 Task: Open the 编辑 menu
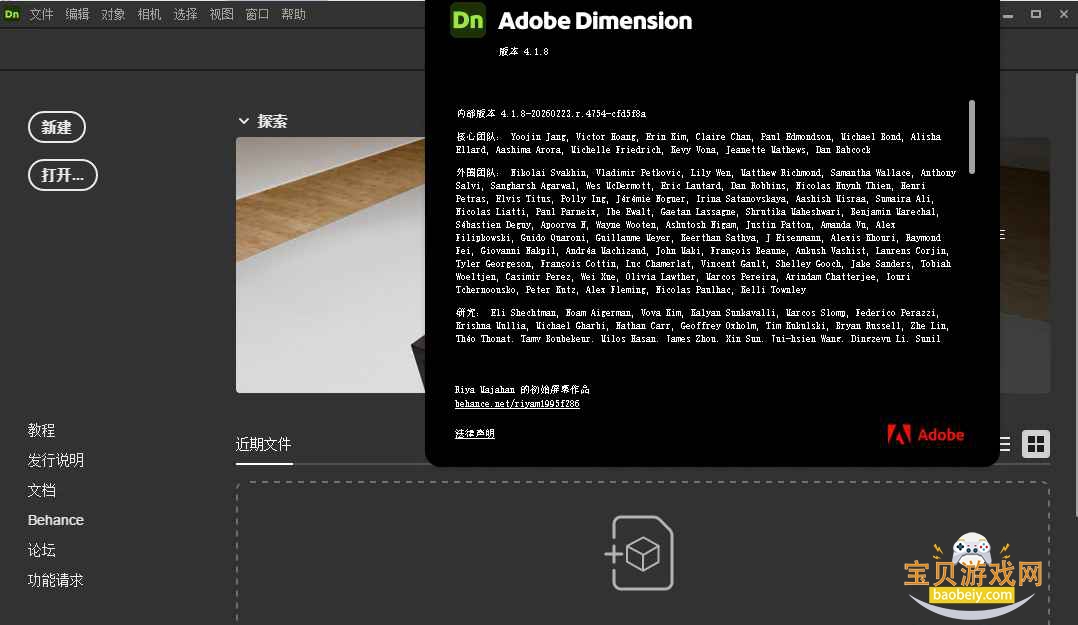coord(77,14)
